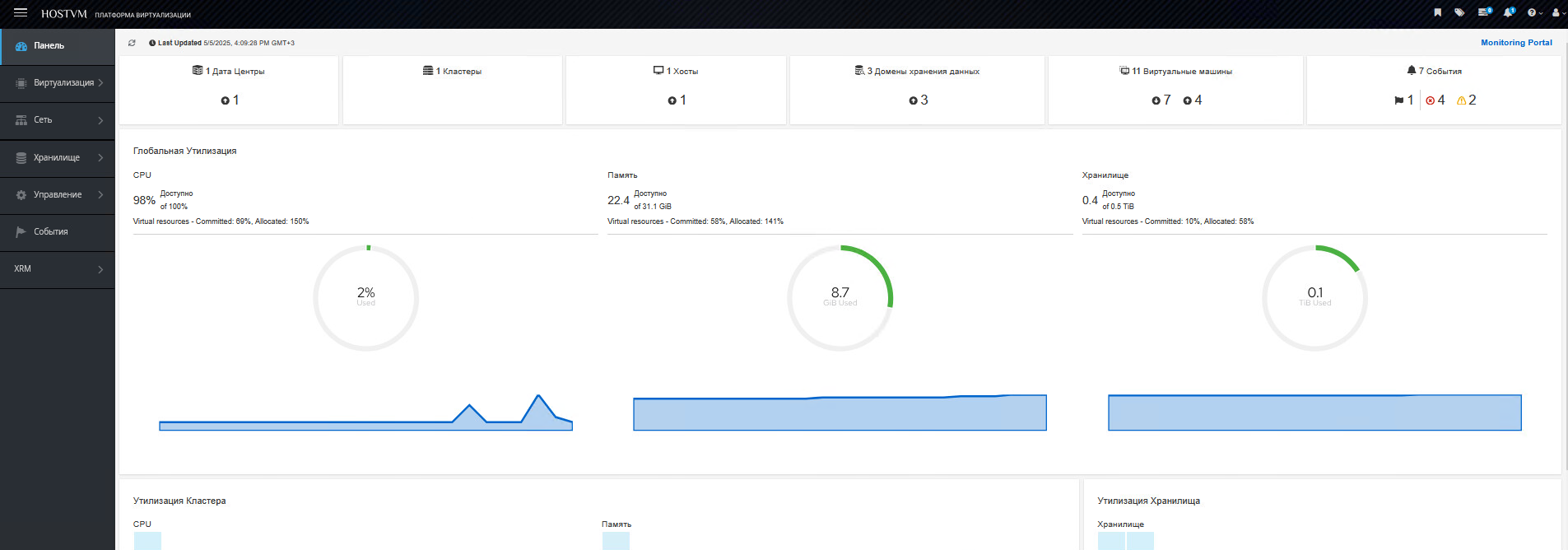Expand the Виртуализация chevron arrow
The width and height of the screenshot is (1568, 550).
point(100,83)
